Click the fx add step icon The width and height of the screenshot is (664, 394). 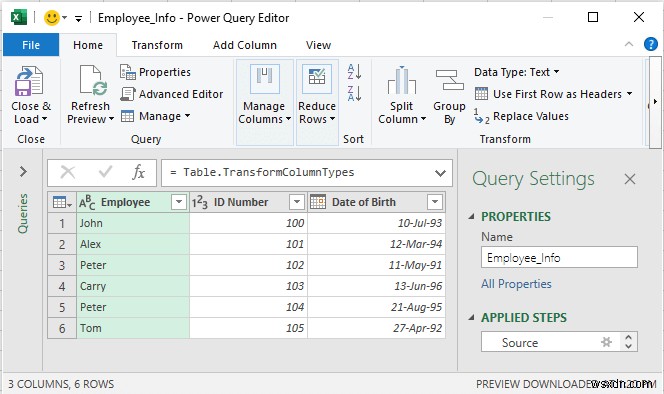click(138, 172)
